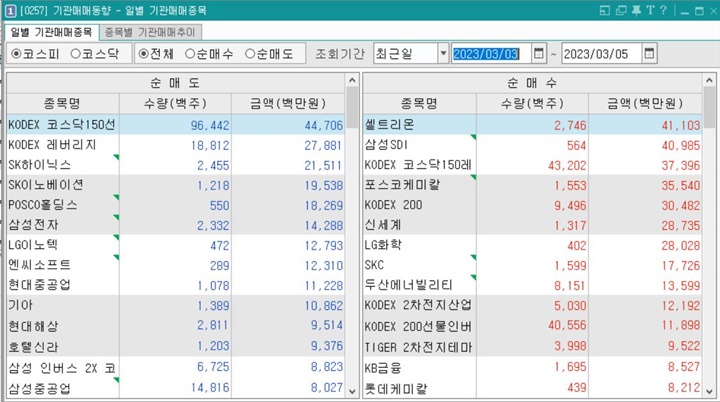This screenshot has height=402, width=720.
Task: Select 셀트리온 in buy list
Action: 532,125
